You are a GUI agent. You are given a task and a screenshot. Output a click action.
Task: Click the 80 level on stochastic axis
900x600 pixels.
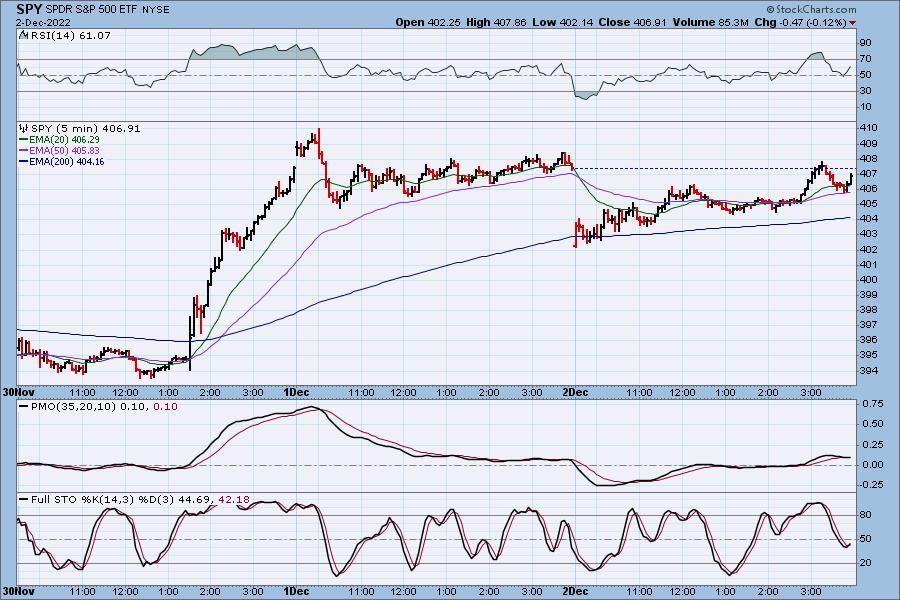click(866, 515)
